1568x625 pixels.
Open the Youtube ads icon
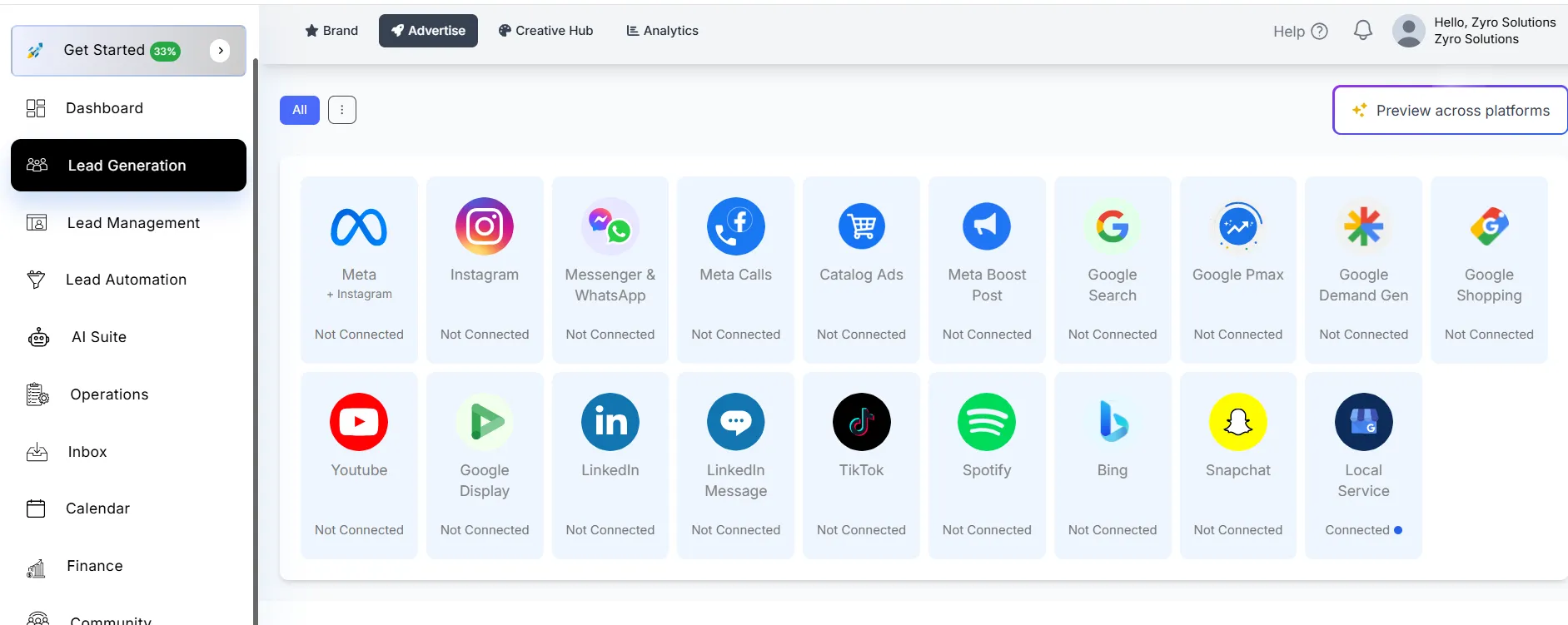click(x=359, y=422)
